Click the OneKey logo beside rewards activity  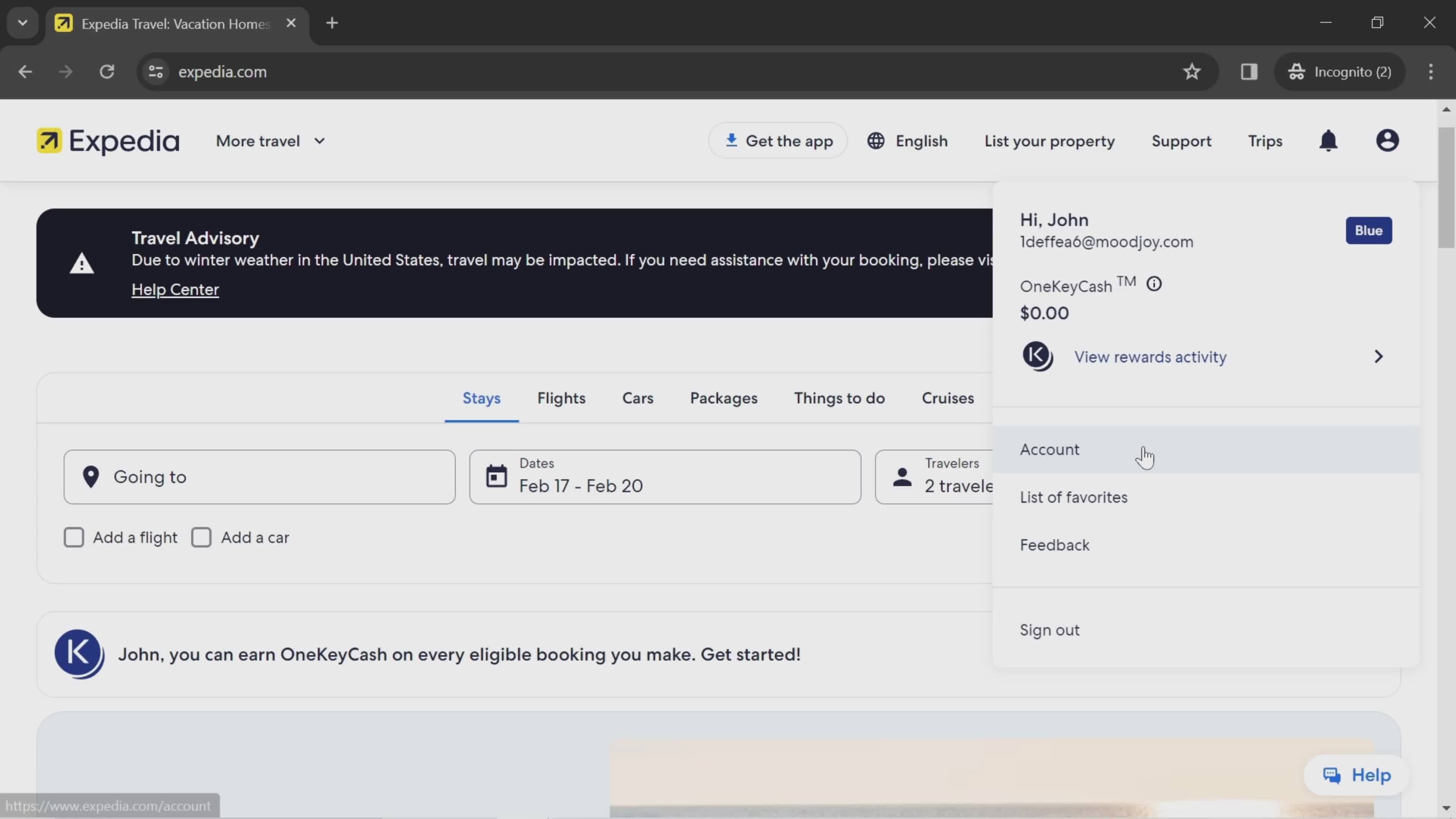coord(1038,357)
